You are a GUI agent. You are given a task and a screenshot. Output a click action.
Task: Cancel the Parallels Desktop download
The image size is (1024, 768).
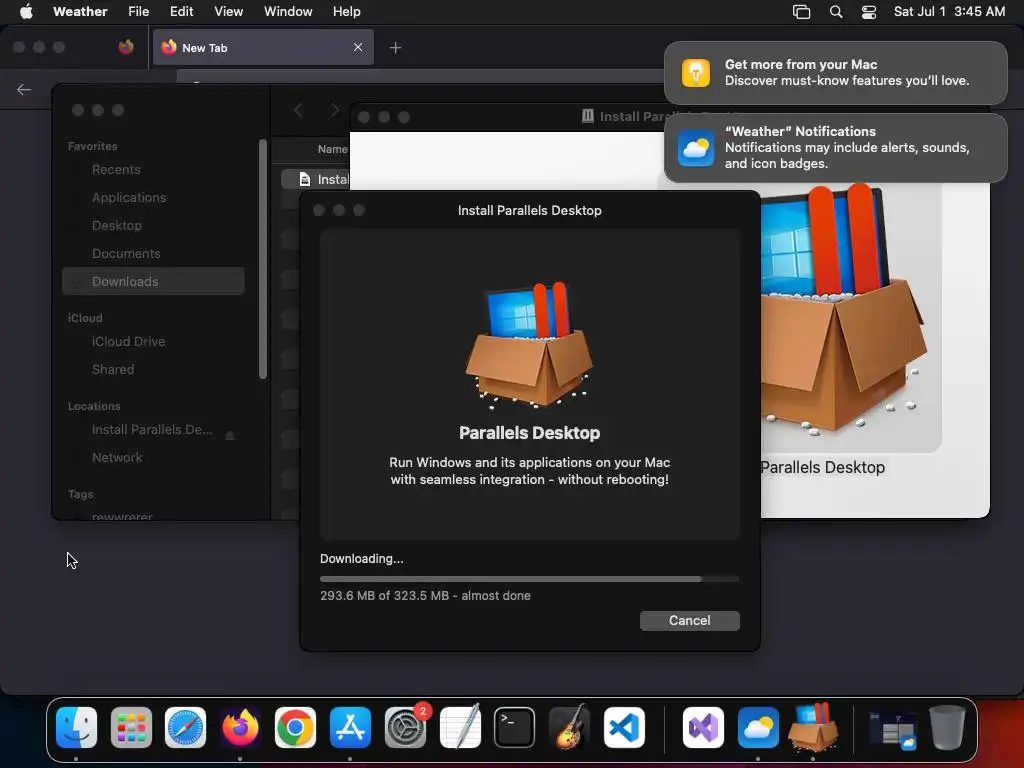click(689, 620)
